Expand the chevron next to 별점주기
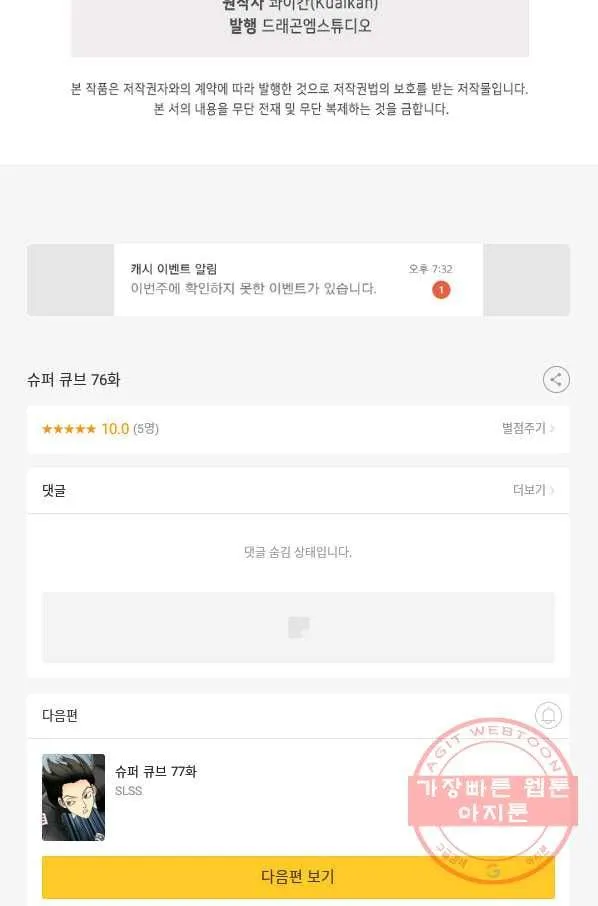Screen dimensions: 598x906 point(552,428)
